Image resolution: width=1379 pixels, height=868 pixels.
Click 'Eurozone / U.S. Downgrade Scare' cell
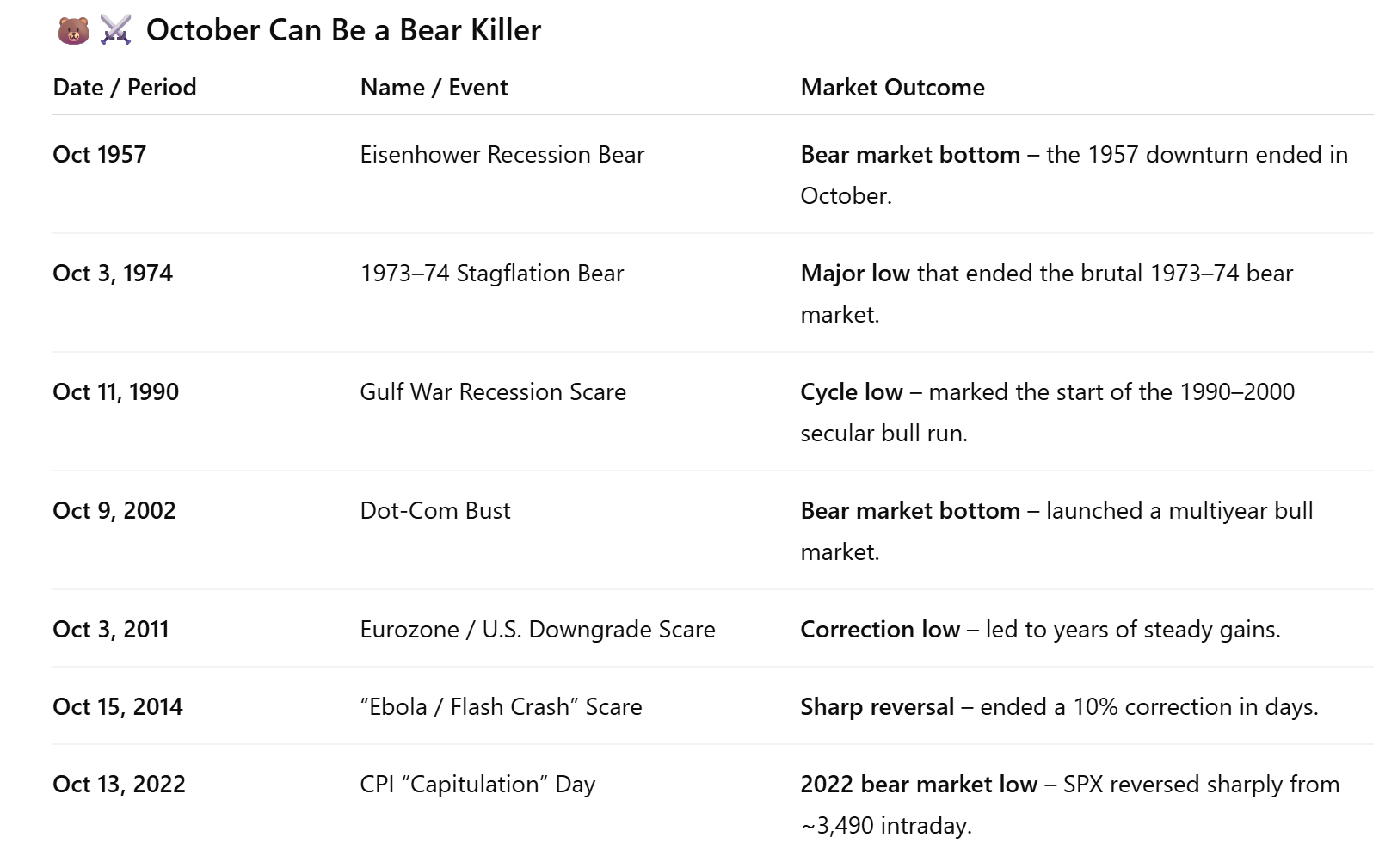[x=538, y=629]
